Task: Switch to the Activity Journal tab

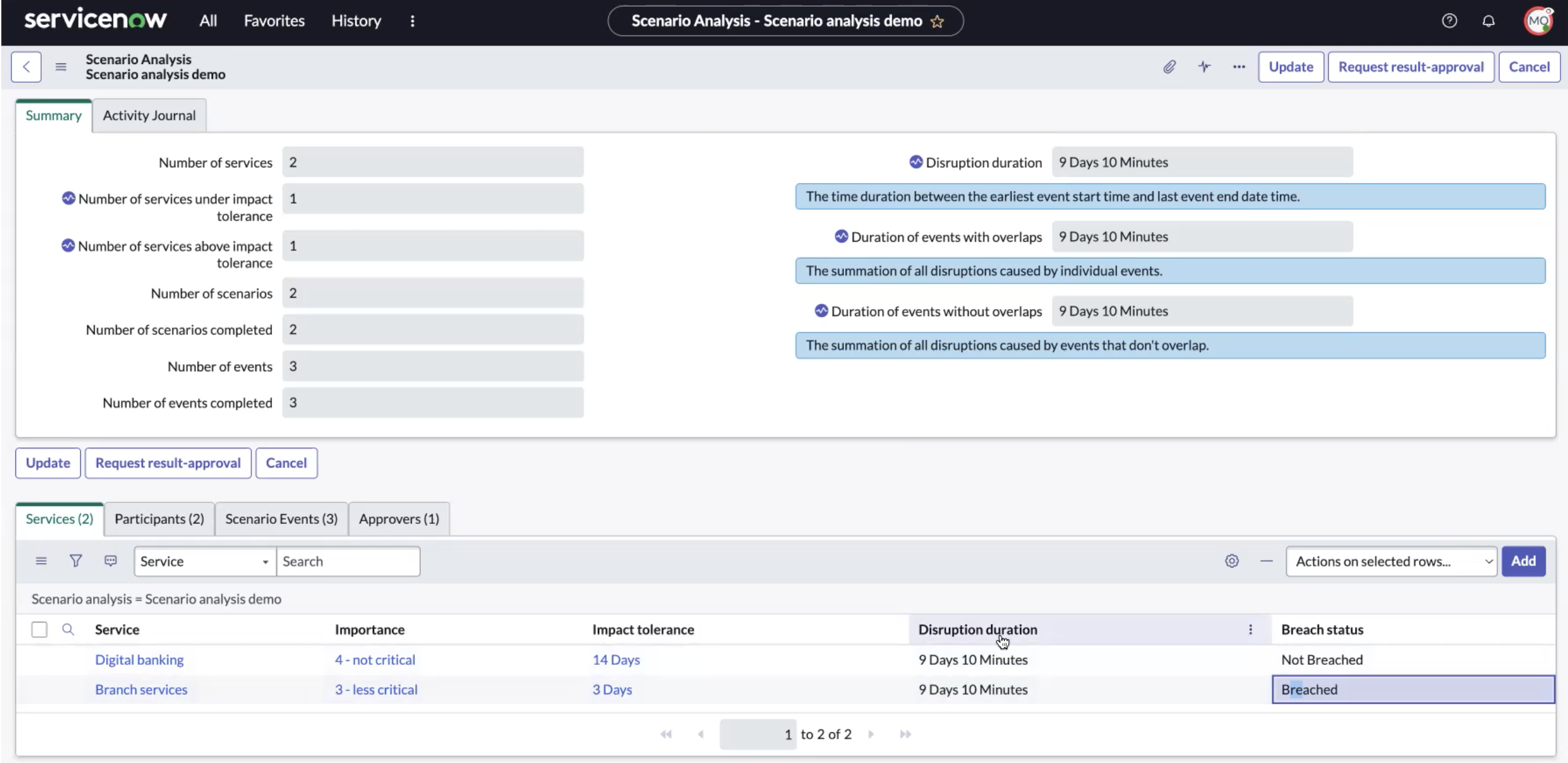Action: [149, 115]
